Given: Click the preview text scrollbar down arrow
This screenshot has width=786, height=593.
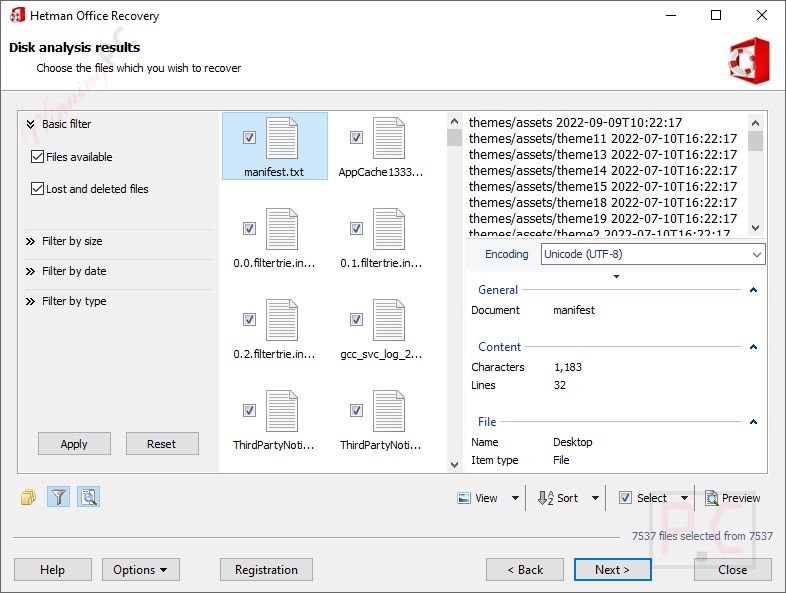Looking at the screenshot, I should point(755,228).
